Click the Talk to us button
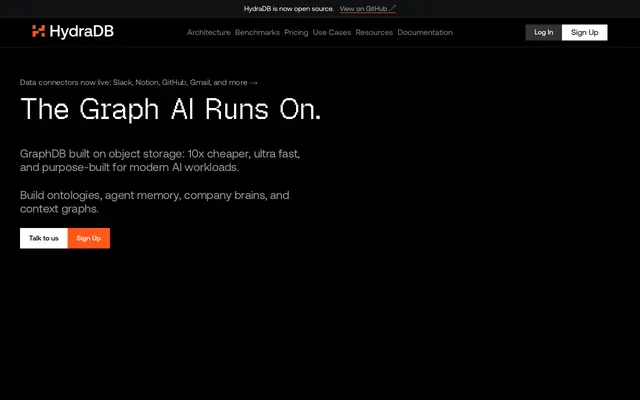Image resolution: width=640 pixels, height=400 pixels. point(44,238)
